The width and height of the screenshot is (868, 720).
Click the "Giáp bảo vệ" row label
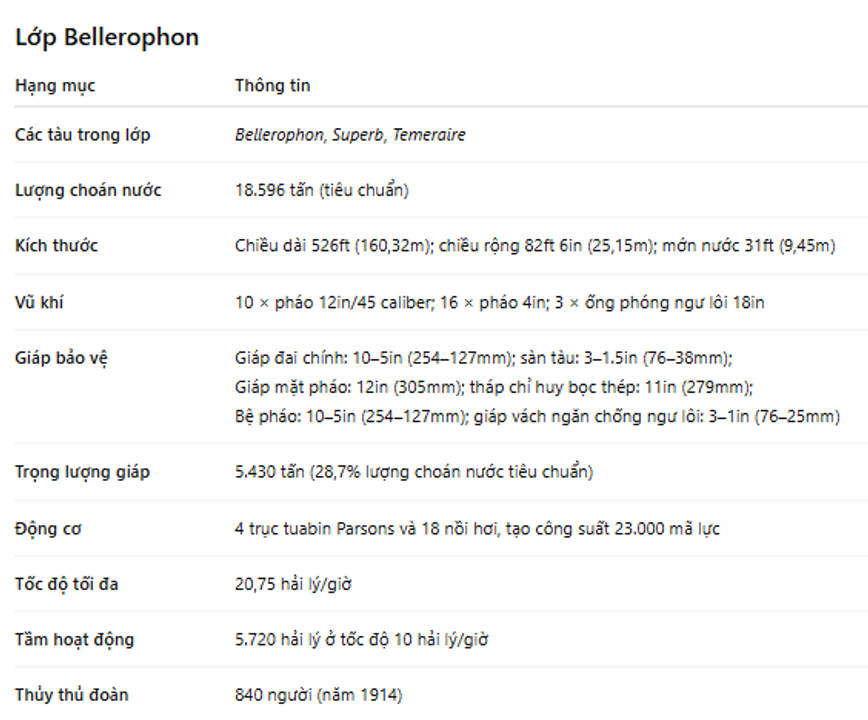[61, 357]
